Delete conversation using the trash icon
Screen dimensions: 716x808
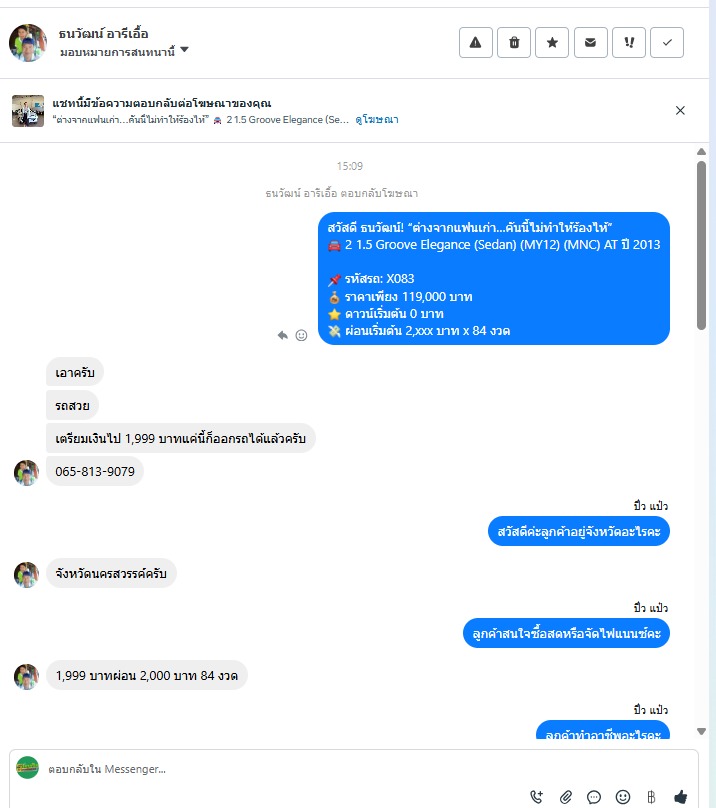point(514,42)
